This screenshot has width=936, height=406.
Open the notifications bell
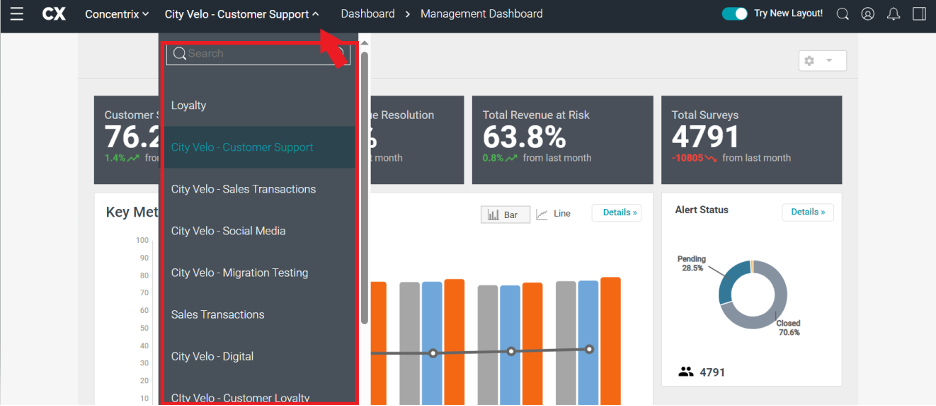(x=894, y=14)
